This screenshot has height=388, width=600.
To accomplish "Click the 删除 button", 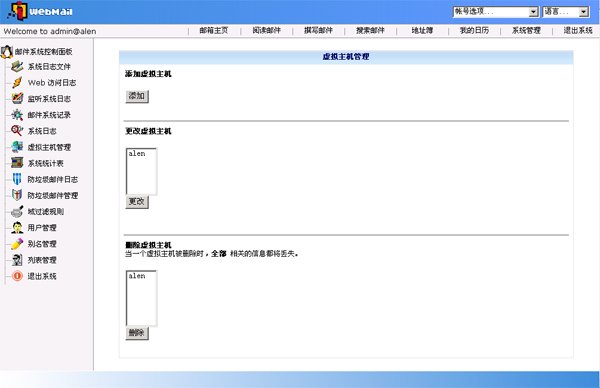I will (137, 333).
